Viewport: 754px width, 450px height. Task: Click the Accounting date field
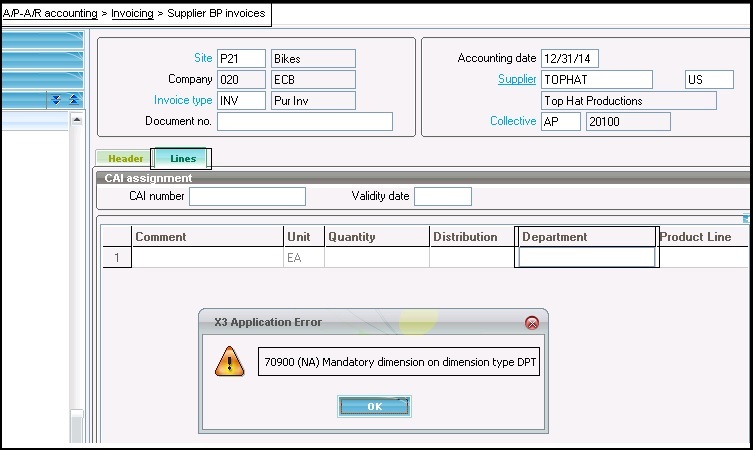pyautogui.click(x=569, y=59)
